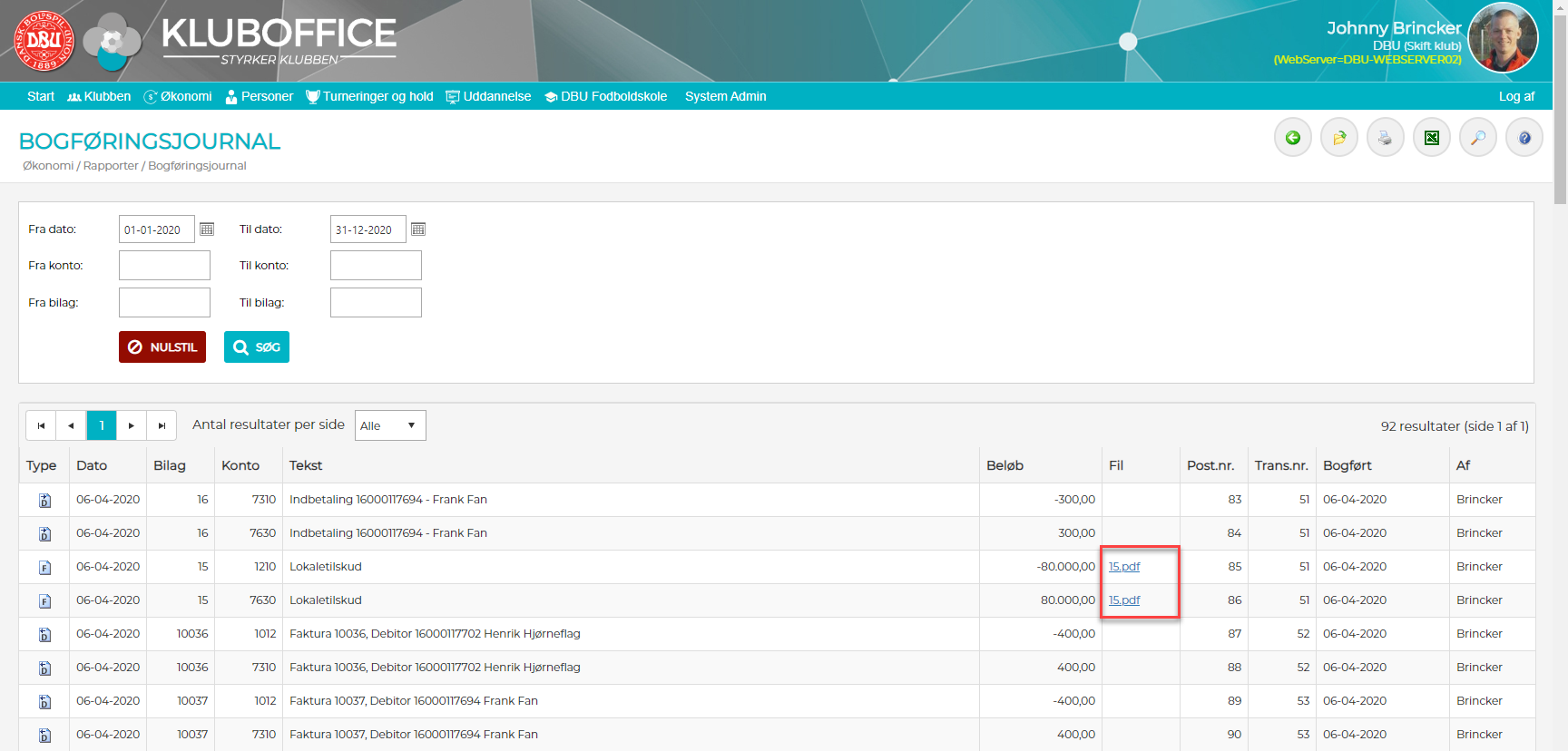Open the Klubben menu
Screen dimensions: 1568x751
coord(99,96)
